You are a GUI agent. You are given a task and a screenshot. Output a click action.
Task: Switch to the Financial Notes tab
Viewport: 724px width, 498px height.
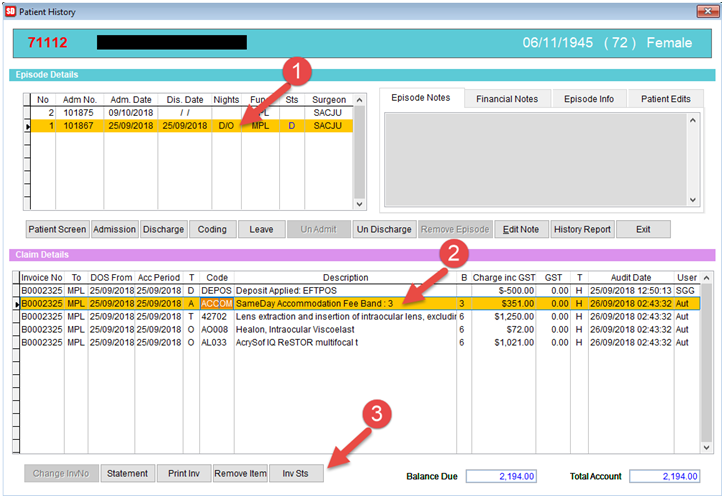(x=507, y=99)
